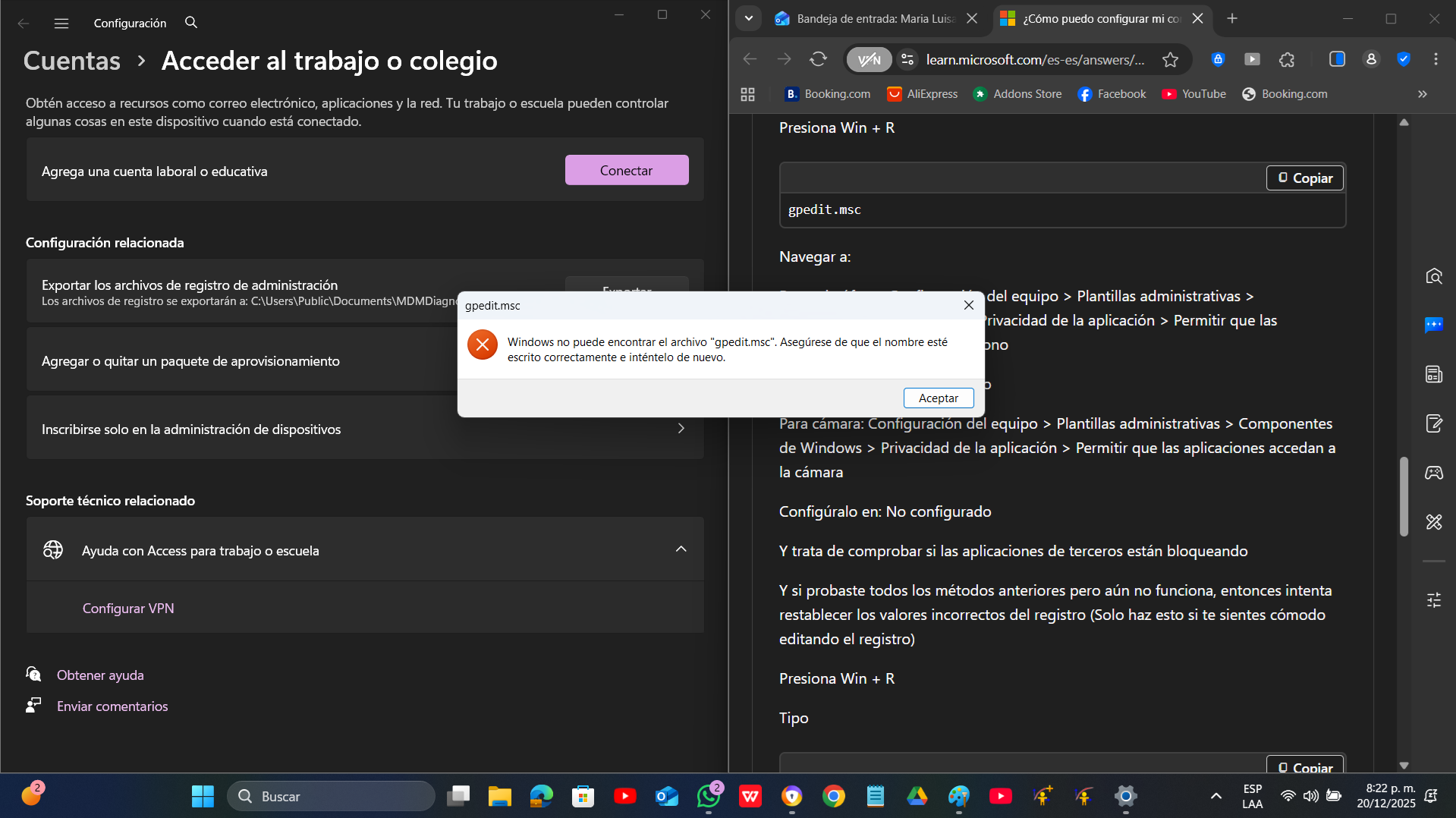Click the search magnifier in Settings title bar
This screenshot has height=818, width=1456.
190,23
